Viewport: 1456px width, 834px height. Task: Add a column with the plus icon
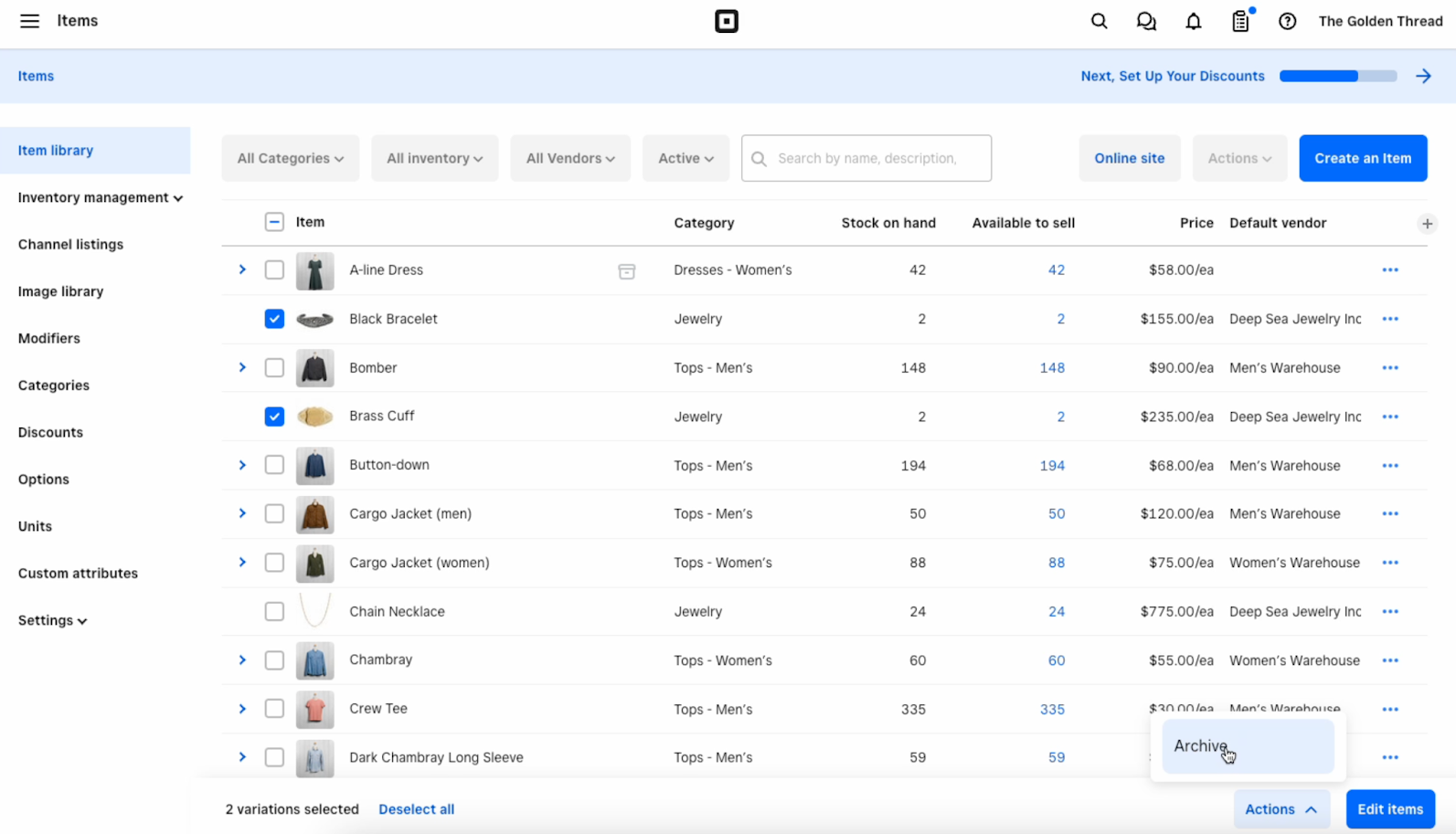pyautogui.click(x=1427, y=224)
